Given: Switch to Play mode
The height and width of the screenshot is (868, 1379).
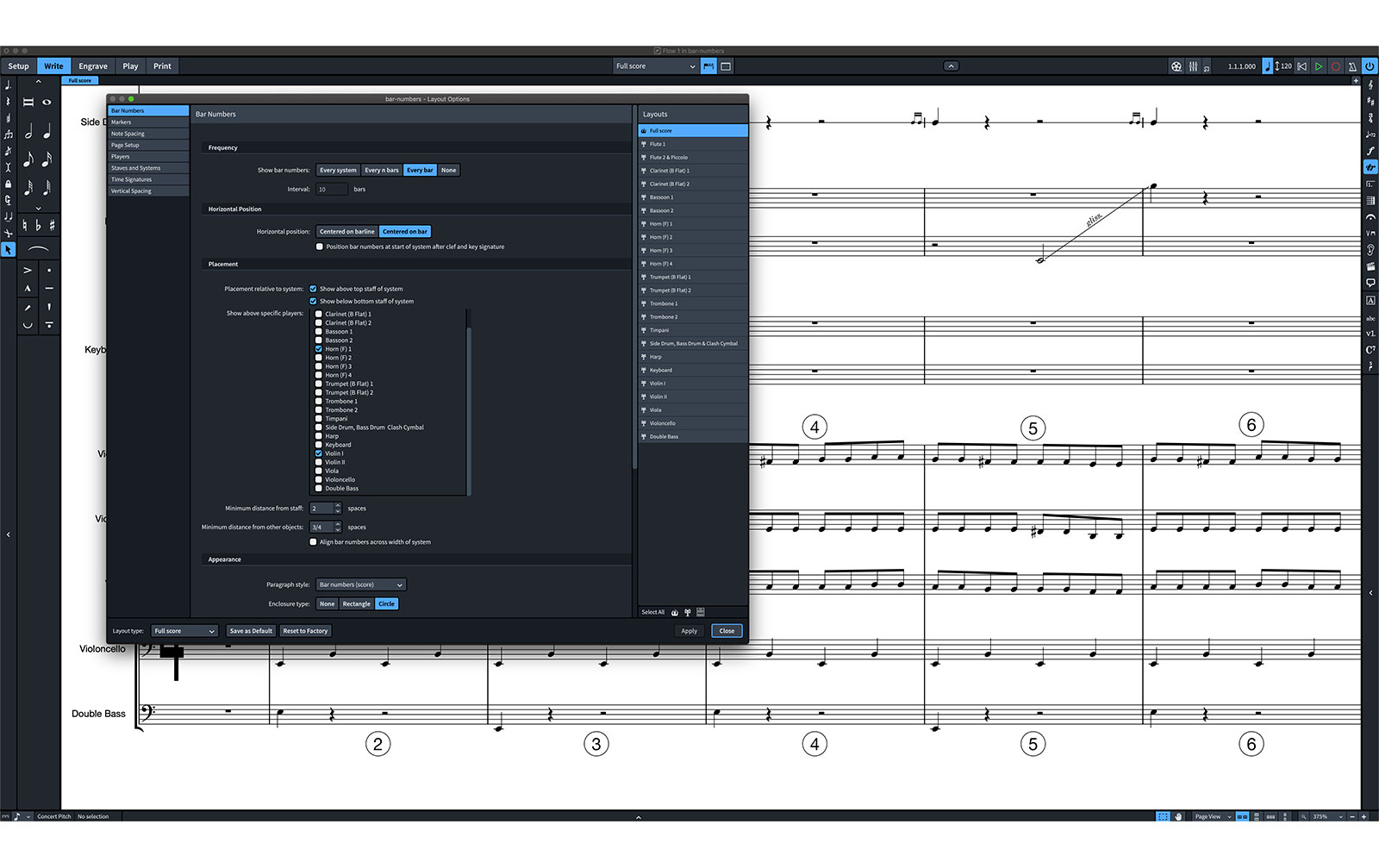Looking at the screenshot, I should click(x=130, y=66).
